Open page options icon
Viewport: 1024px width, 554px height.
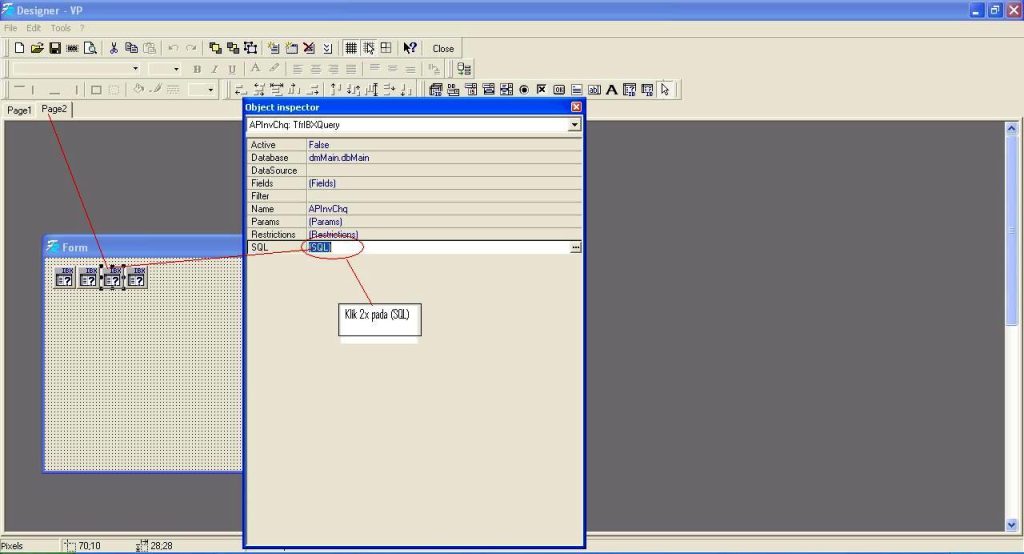(327, 48)
